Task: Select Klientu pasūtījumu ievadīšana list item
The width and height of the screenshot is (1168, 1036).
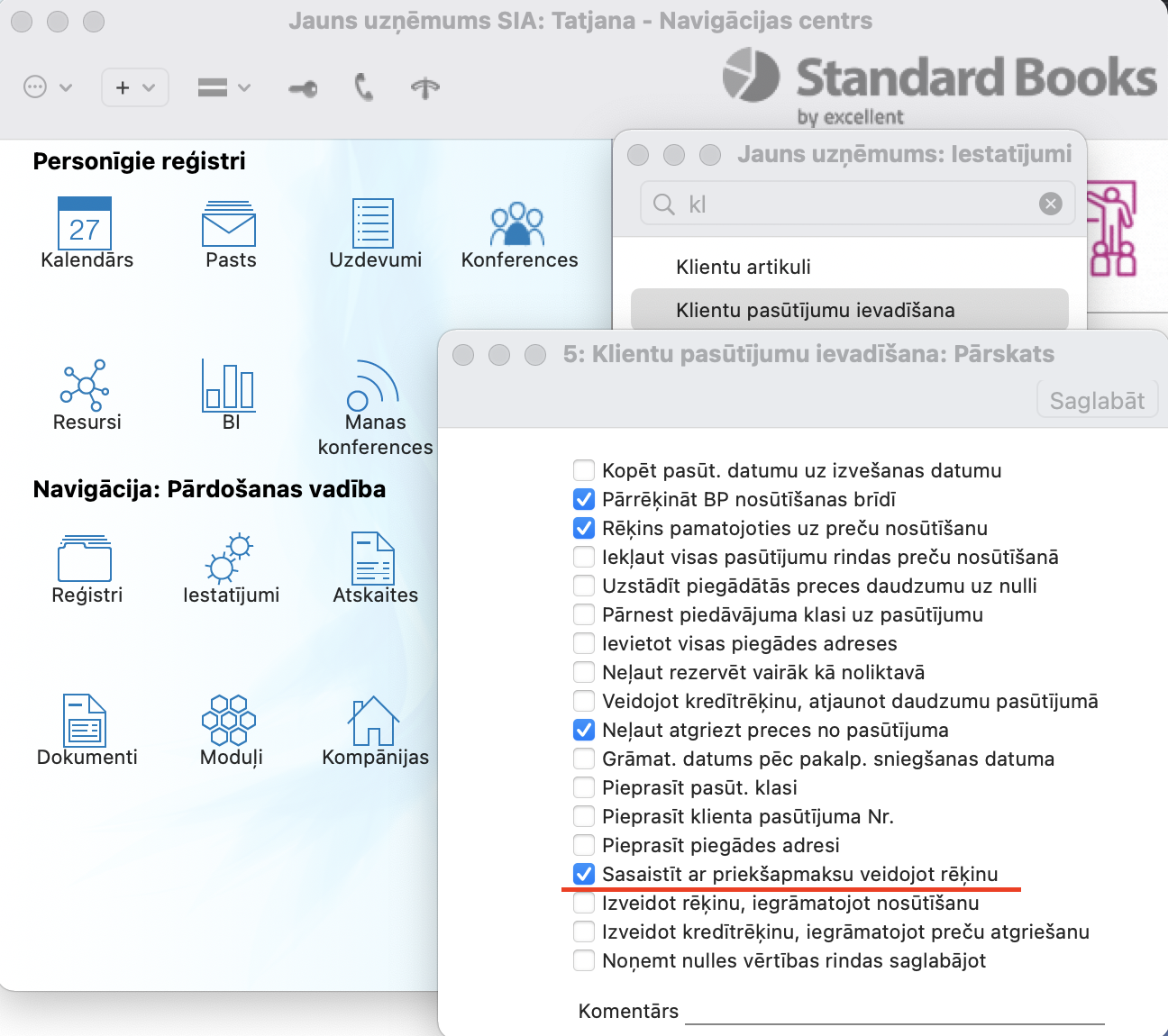Action: tap(815, 310)
